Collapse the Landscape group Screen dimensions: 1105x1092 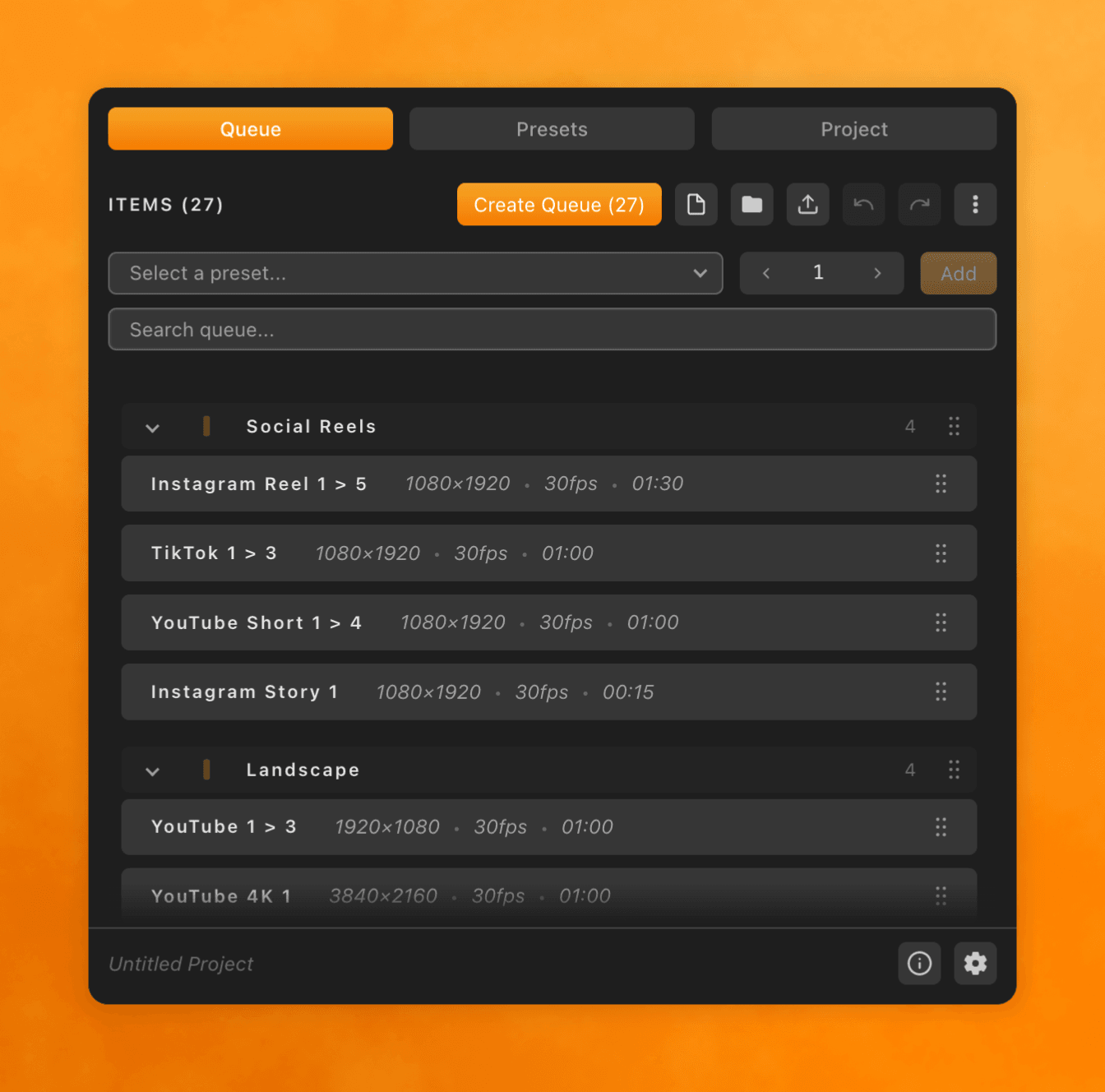[152, 771]
